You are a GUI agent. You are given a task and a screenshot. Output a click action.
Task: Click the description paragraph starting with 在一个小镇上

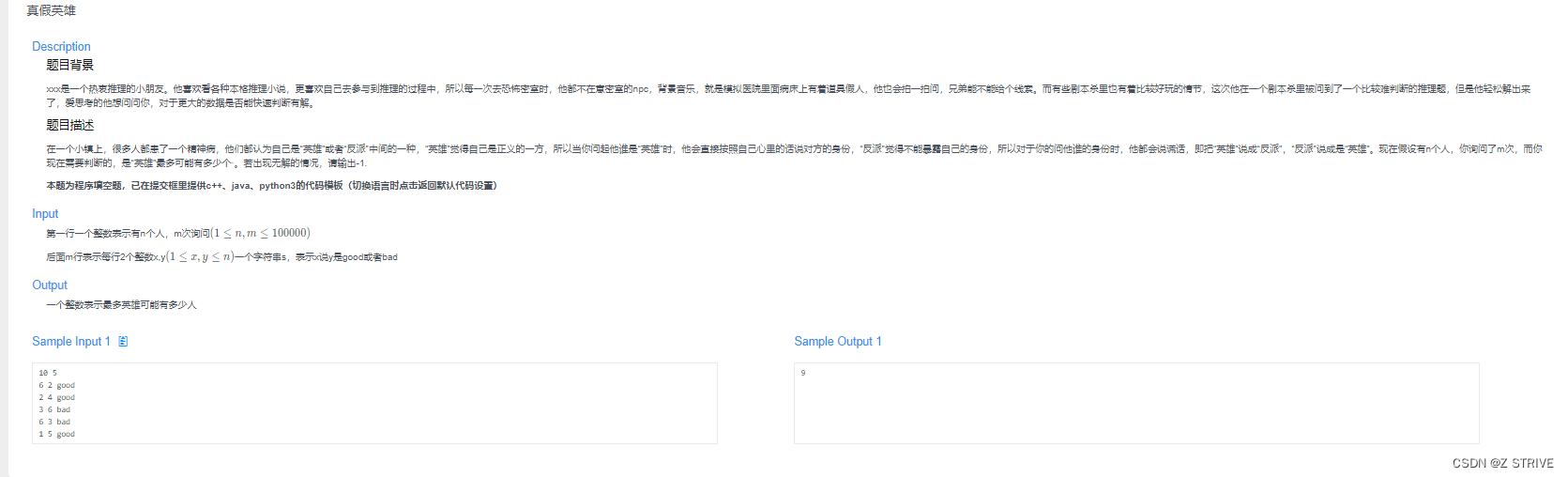(794, 156)
